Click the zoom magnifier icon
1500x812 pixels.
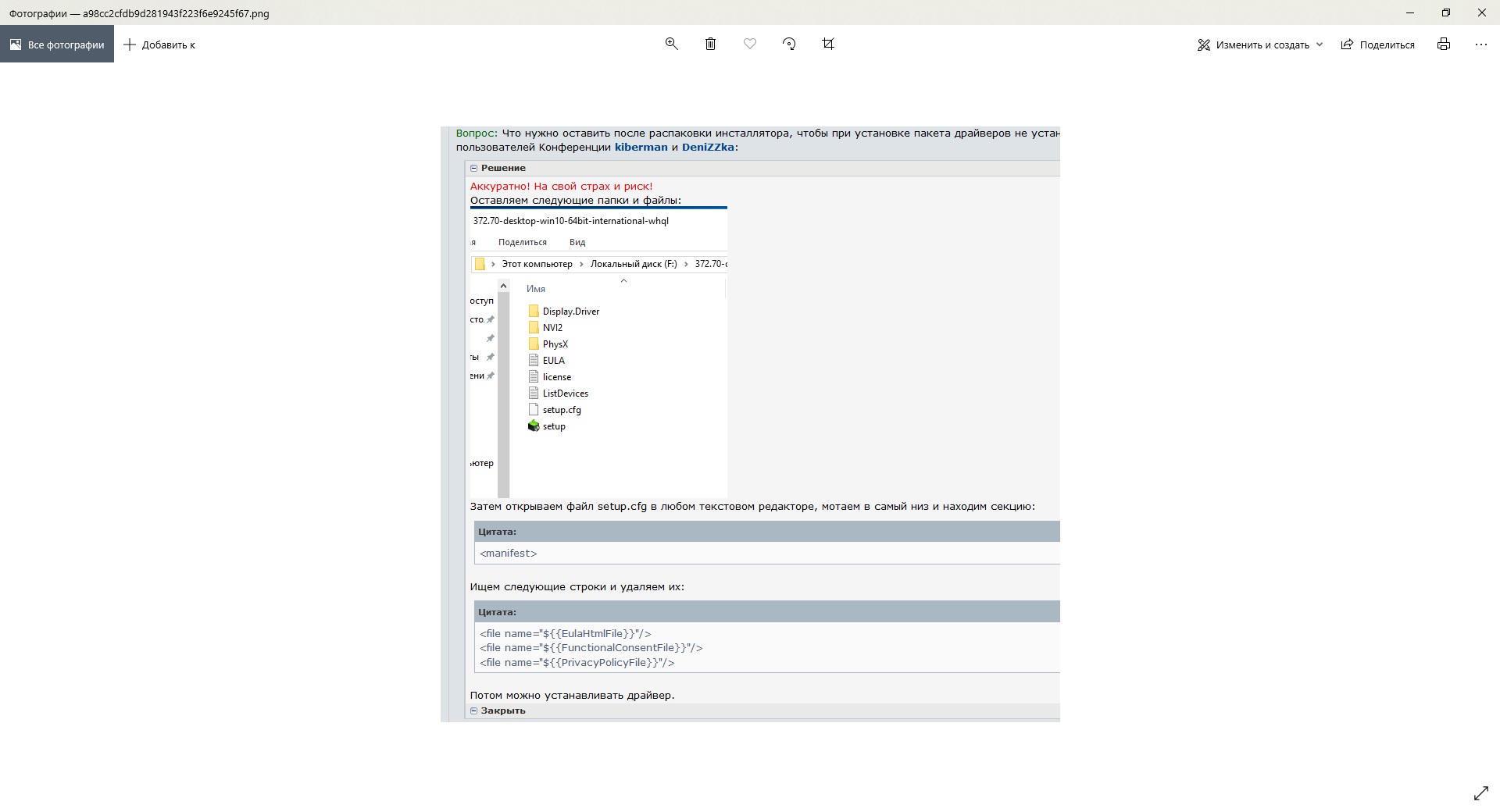pyautogui.click(x=671, y=44)
